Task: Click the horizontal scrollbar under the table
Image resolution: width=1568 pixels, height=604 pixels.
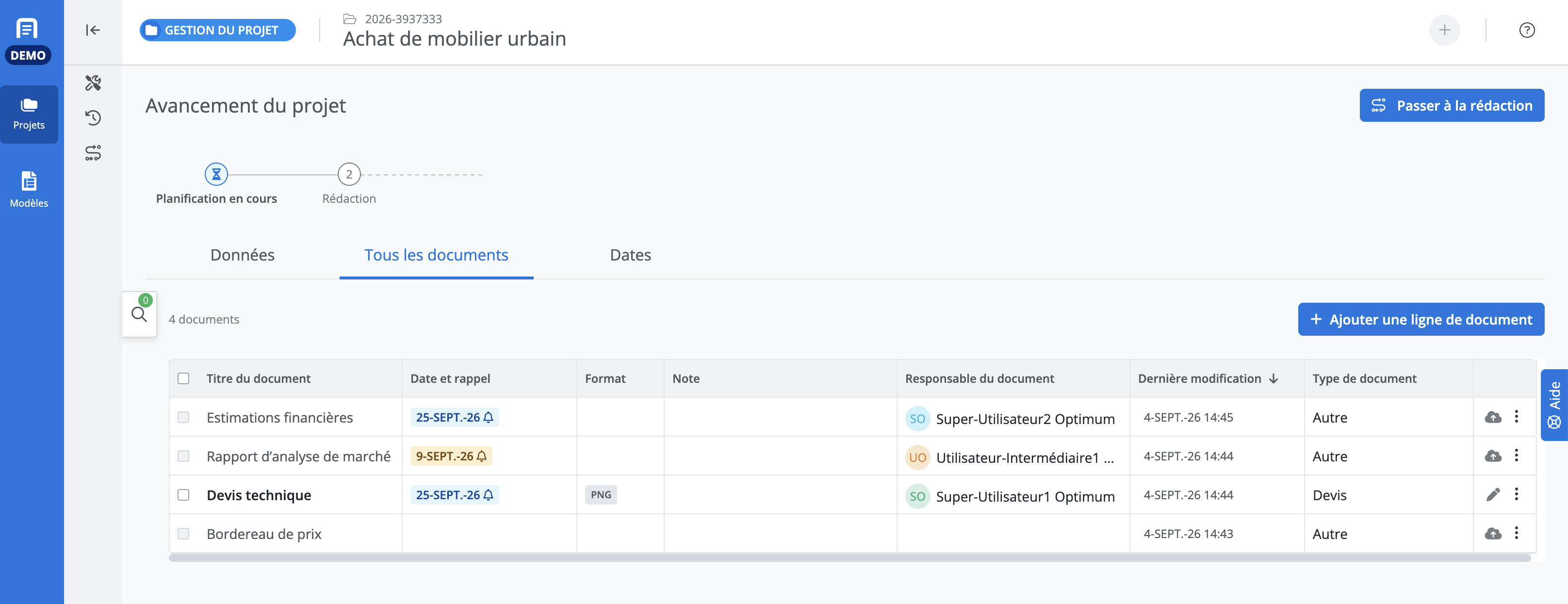Action: 850,558
